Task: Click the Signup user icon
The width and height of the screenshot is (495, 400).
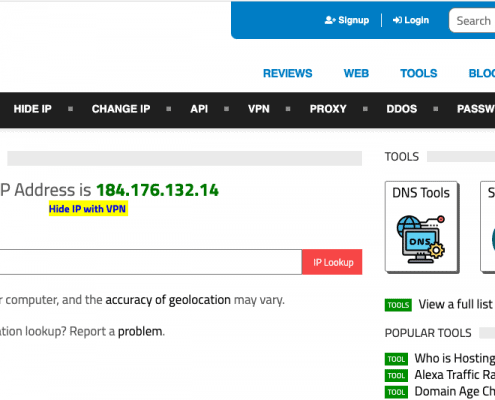Action: [x=330, y=20]
